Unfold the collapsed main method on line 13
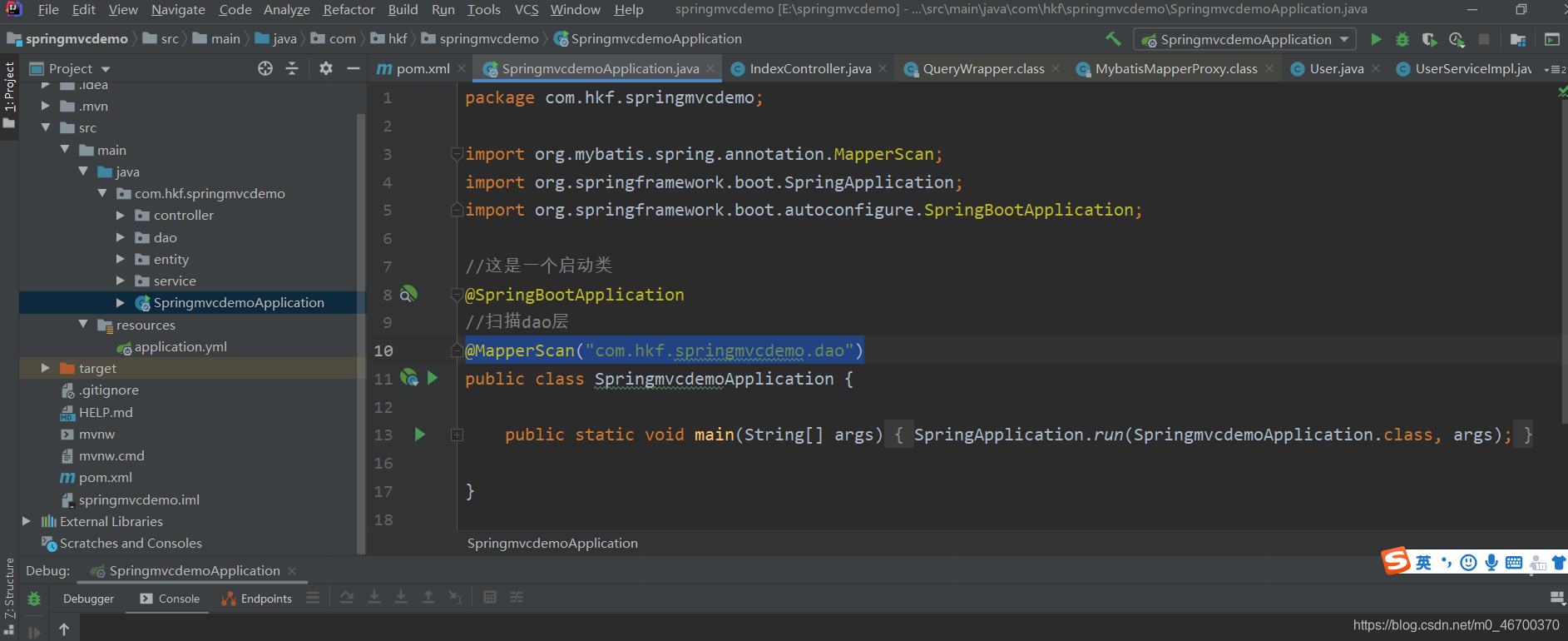Image resolution: width=1568 pixels, height=641 pixels. pyautogui.click(x=457, y=435)
